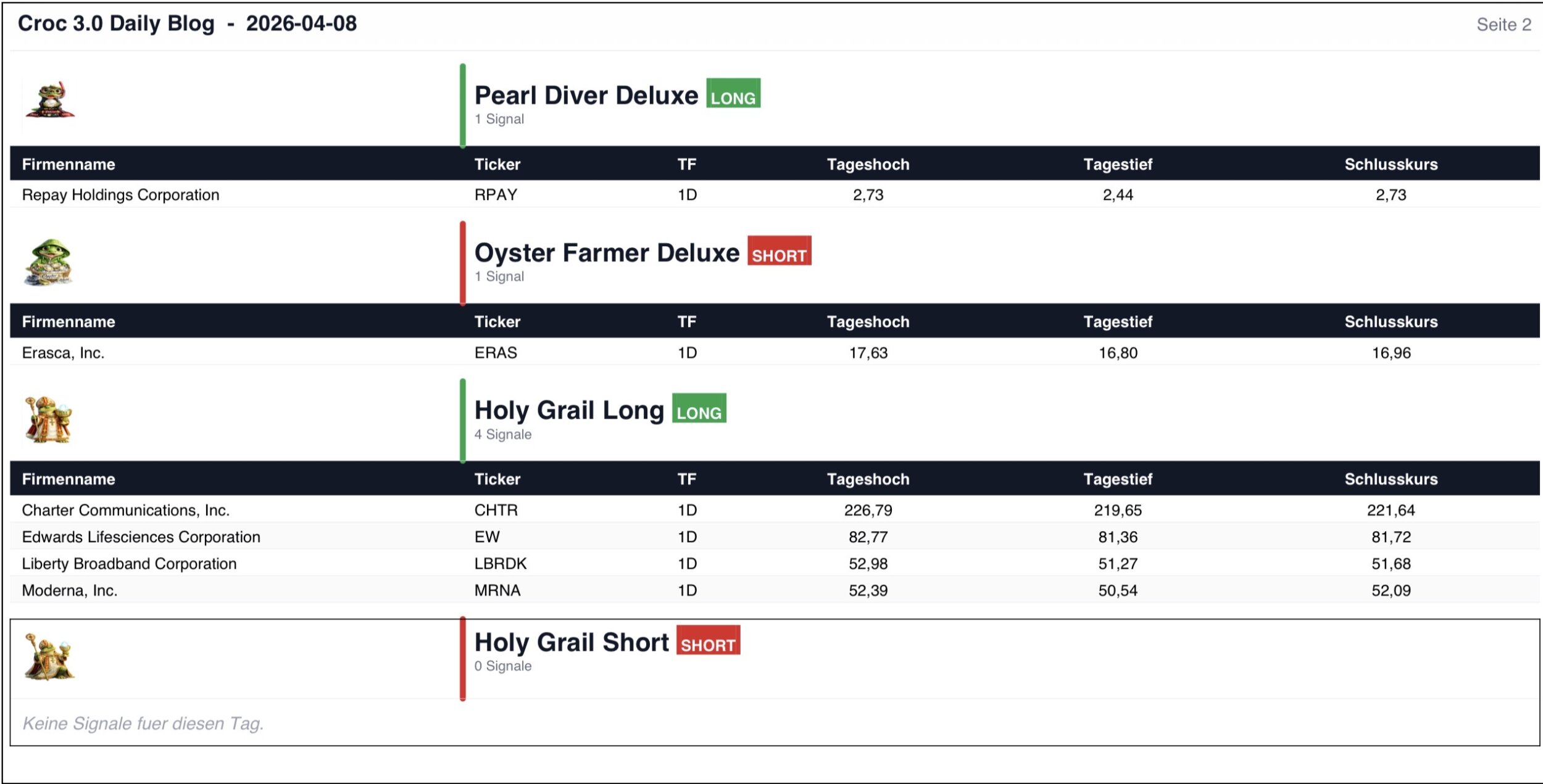Click the Pearl Diver Deluxe heading
This screenshot has height=784, width=1543.
(x=586, y=96)
